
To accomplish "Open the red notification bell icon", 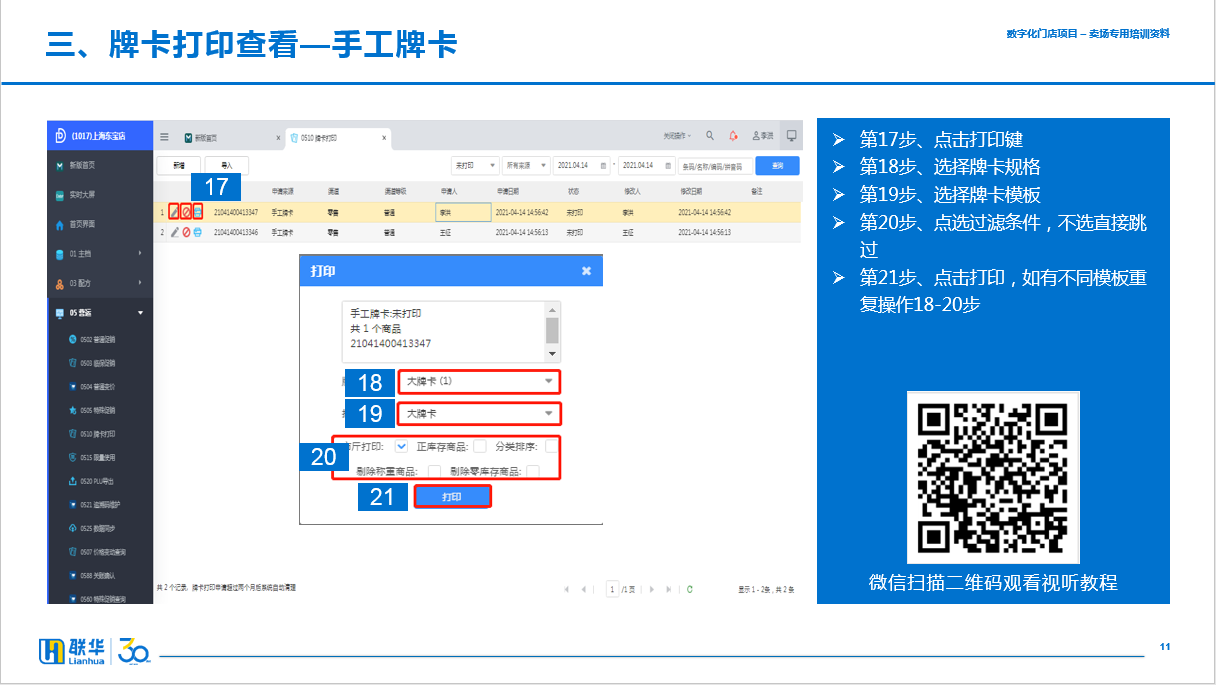I will pos(733,136).
